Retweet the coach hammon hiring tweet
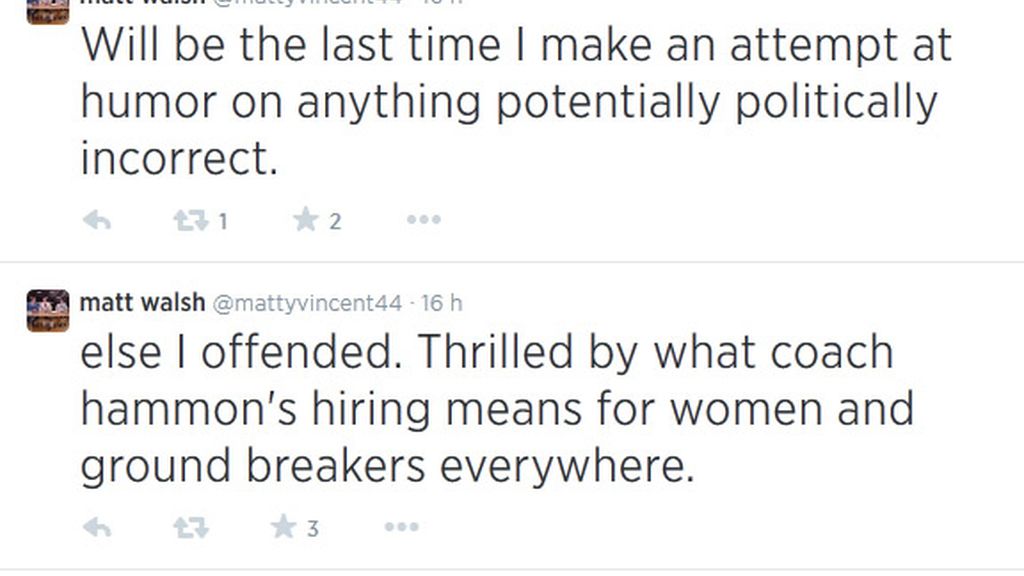 [191, 527]
